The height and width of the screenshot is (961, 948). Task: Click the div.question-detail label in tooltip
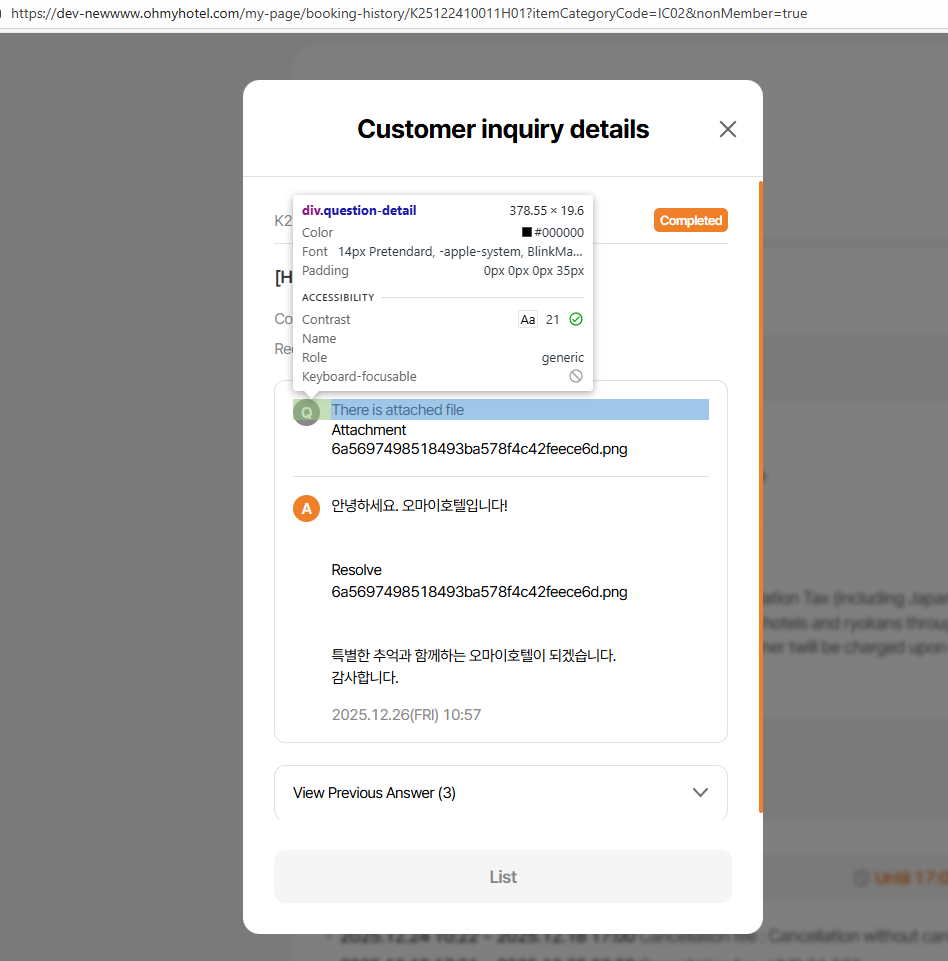pos(359,210)
